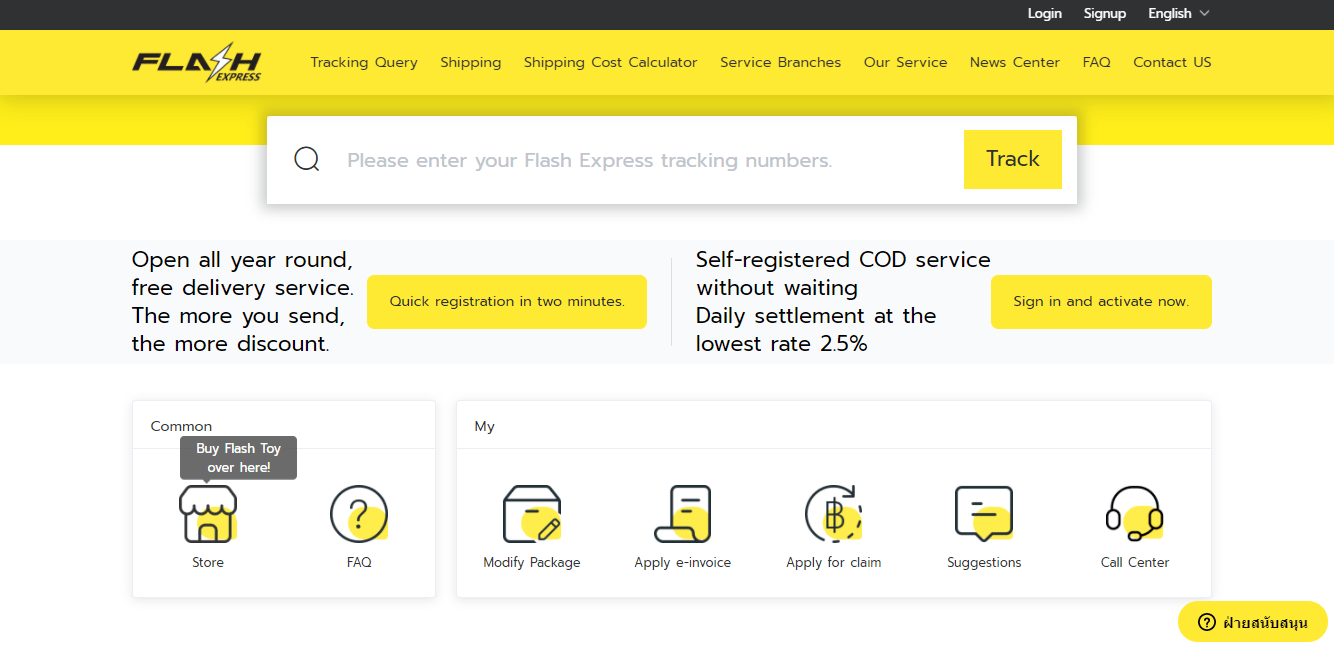Click the Open all year round text

point(243,302)
